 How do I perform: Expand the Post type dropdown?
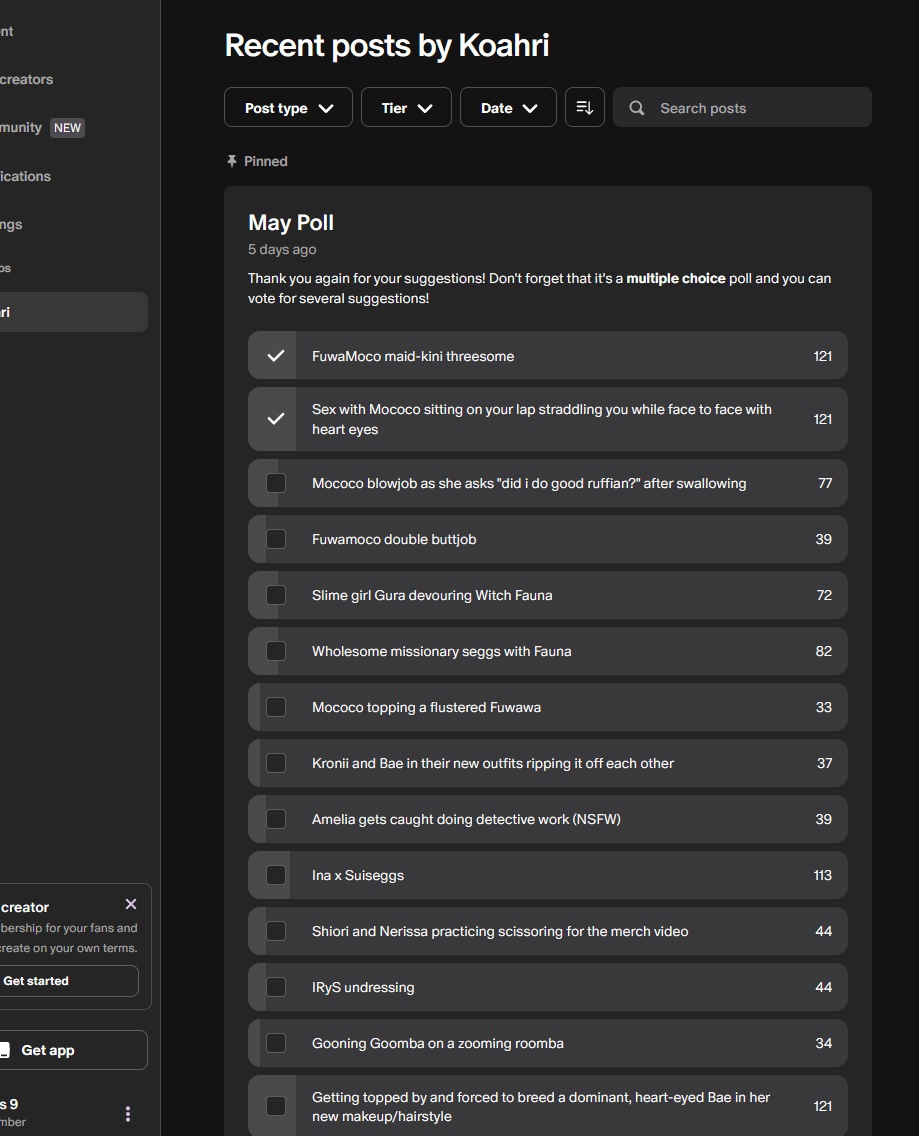click(x=288, y=108)
